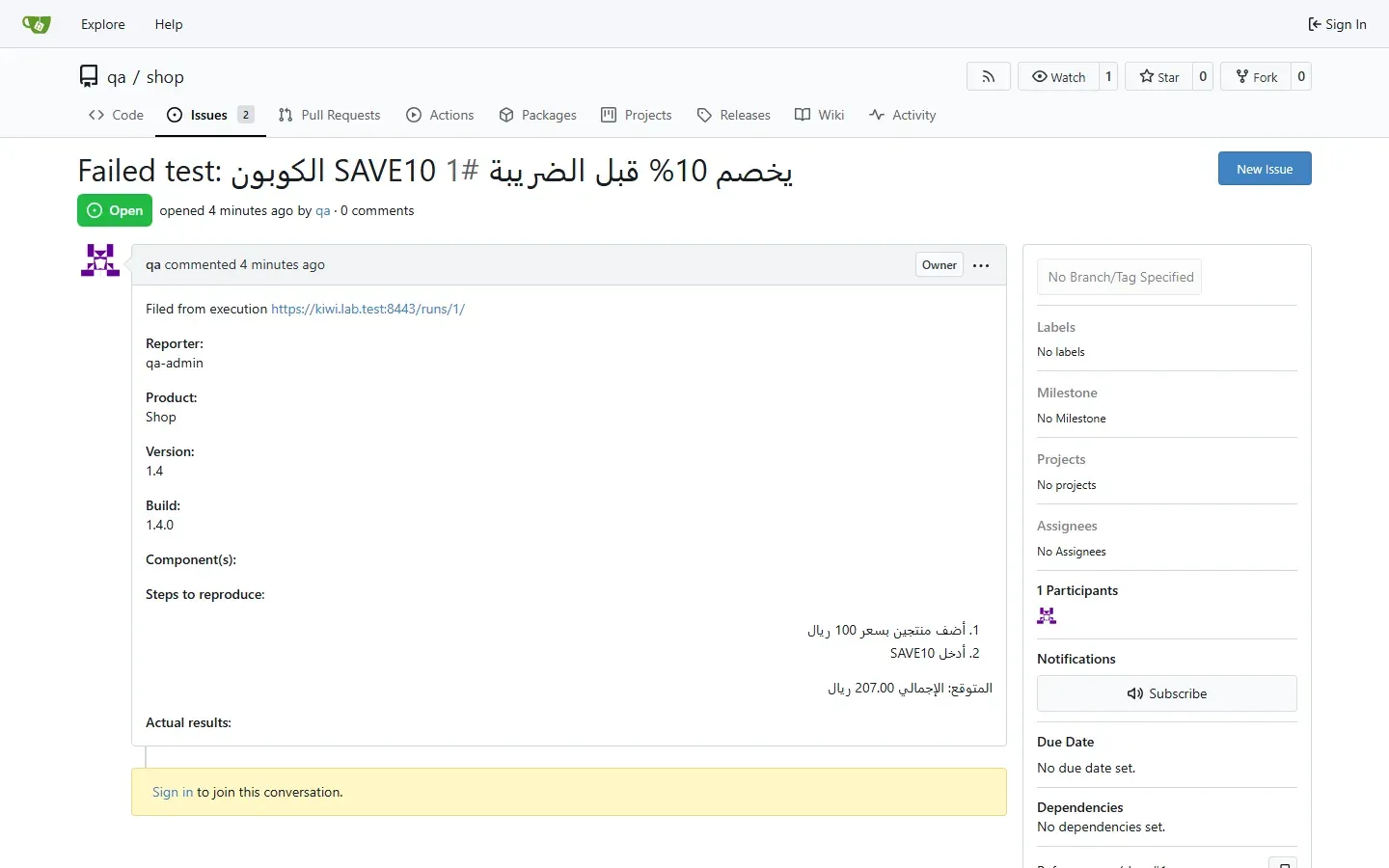Open the Gitea home logo
The height and width of the screenshot is (868, 1389).
tap(37, 24)
